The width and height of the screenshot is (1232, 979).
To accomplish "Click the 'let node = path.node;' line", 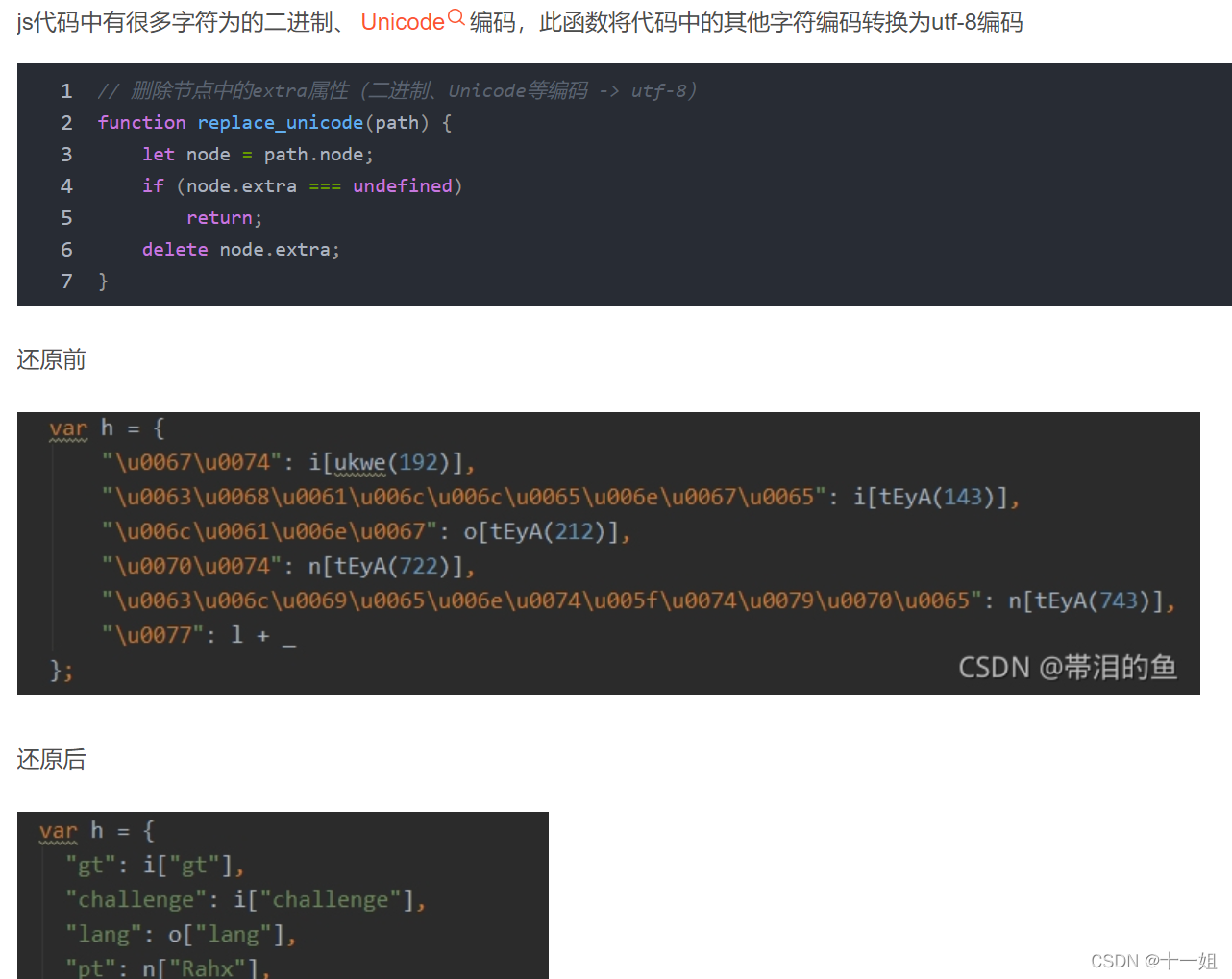I will coord(258,154).
